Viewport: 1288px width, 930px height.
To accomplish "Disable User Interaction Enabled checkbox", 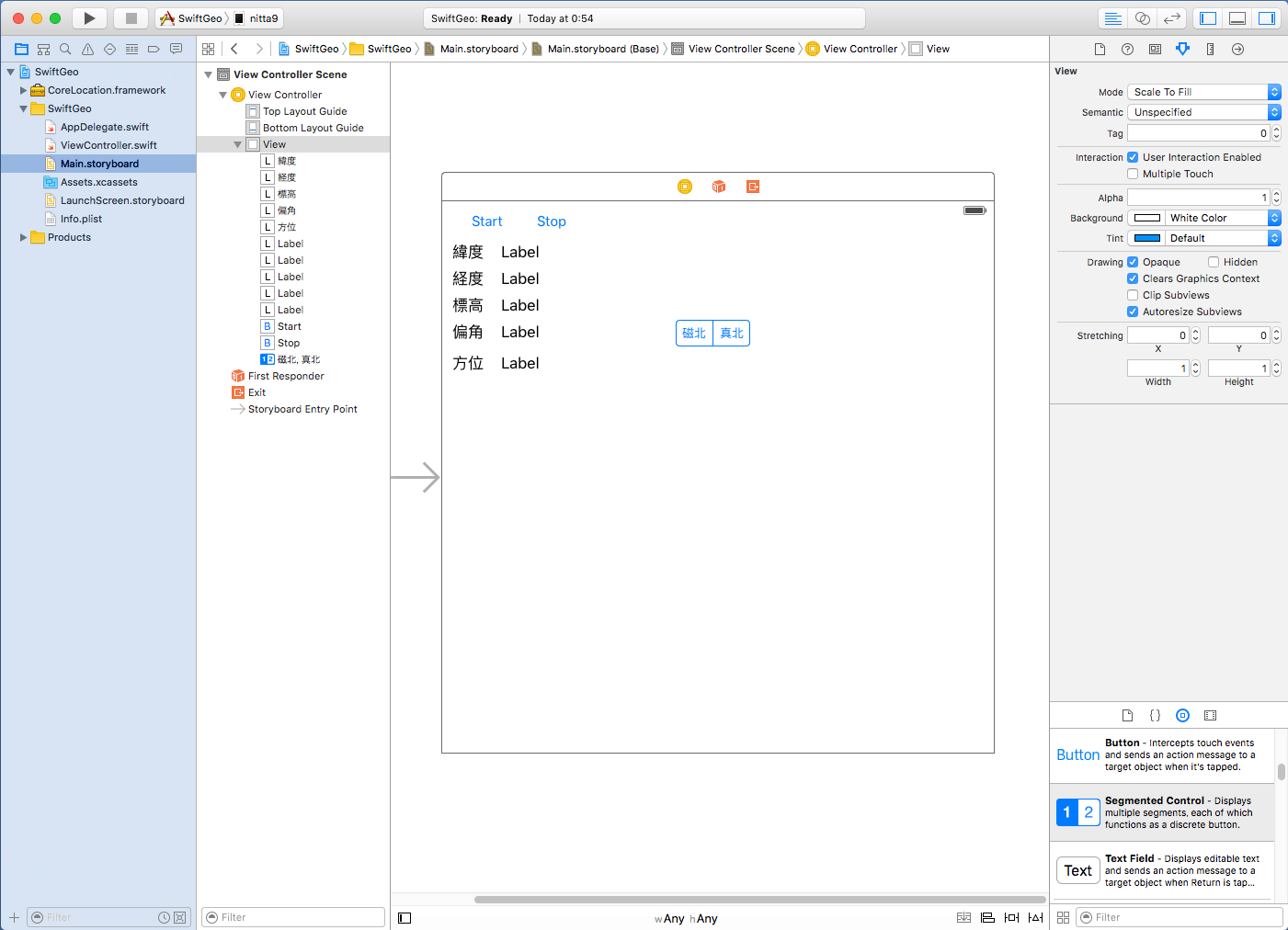I will pyautogui.click(x=1133, y=157).
